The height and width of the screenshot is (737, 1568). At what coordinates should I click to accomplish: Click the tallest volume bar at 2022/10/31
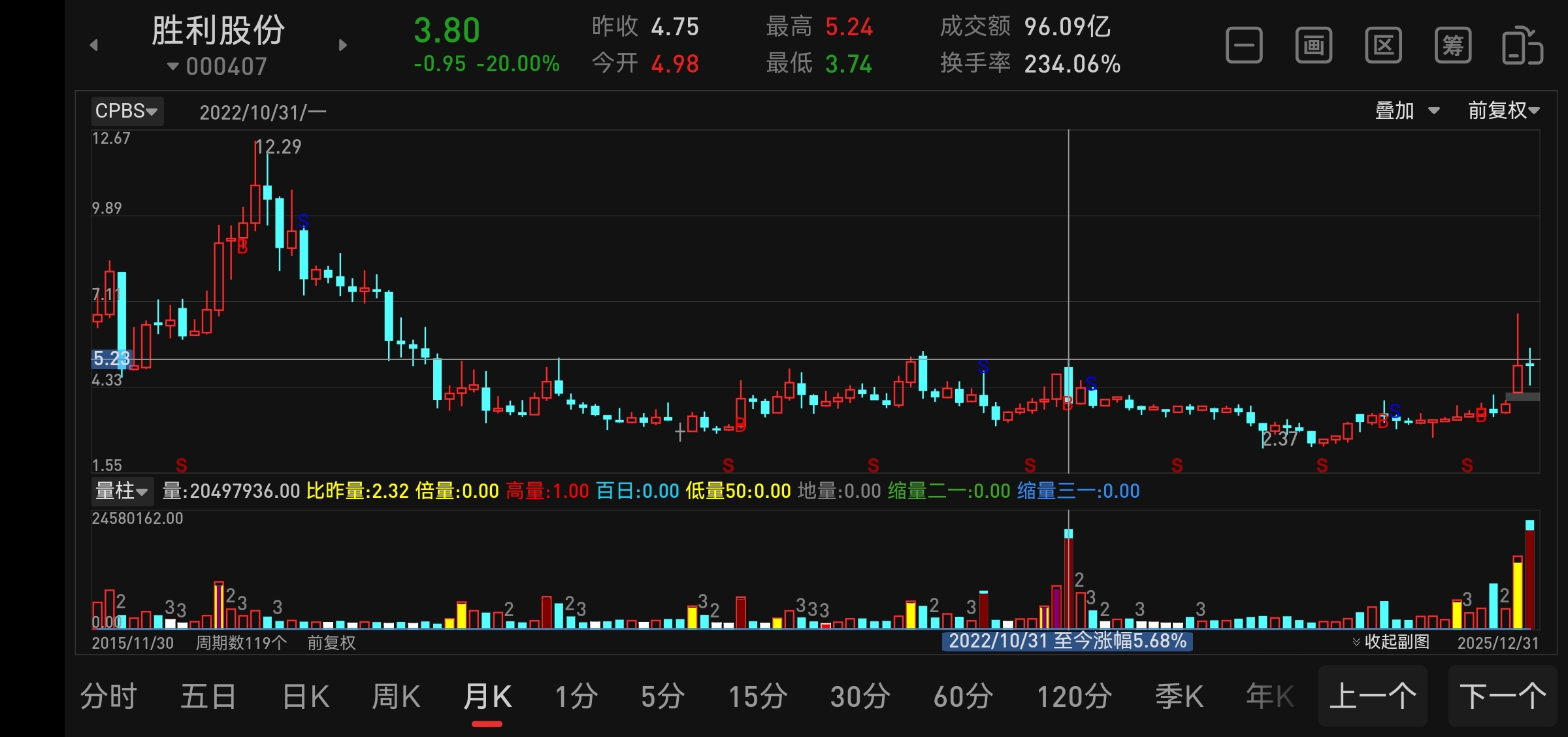click(x=1069, y=578)
